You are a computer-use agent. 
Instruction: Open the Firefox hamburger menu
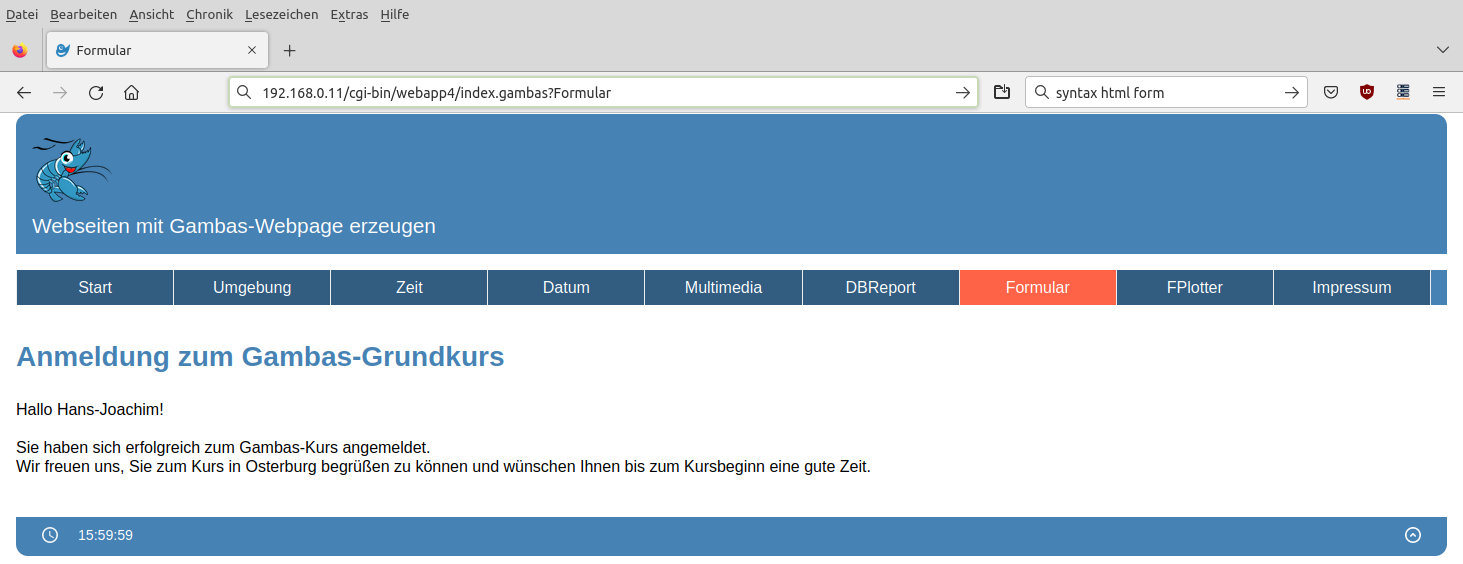(x=1439, y=93)
